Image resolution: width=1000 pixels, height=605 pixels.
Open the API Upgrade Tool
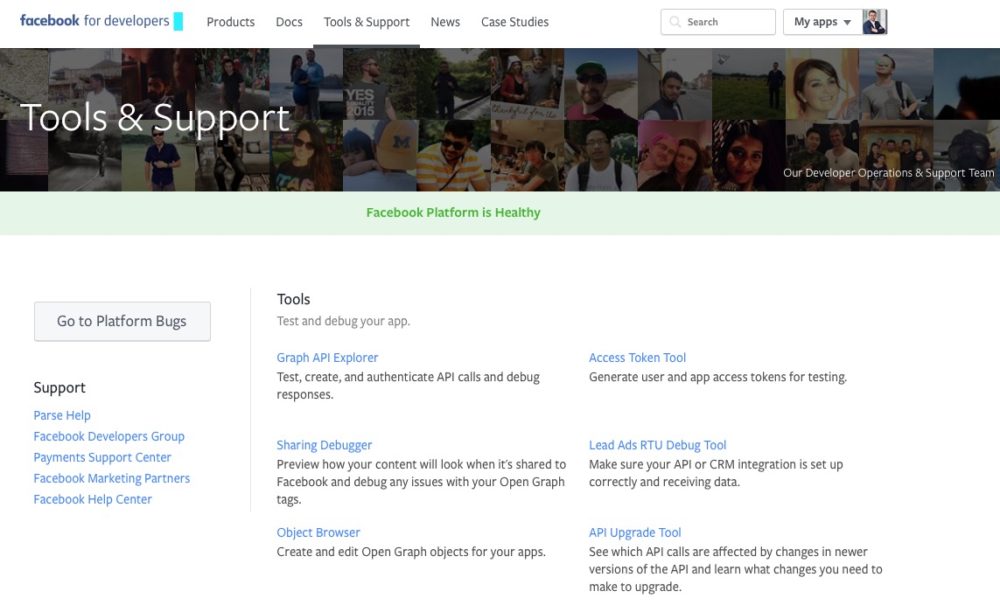tap(635, 532)
